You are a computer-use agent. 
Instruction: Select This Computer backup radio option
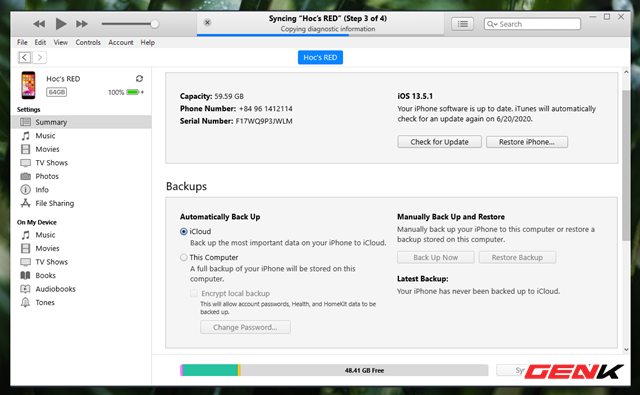click(184, 257)
